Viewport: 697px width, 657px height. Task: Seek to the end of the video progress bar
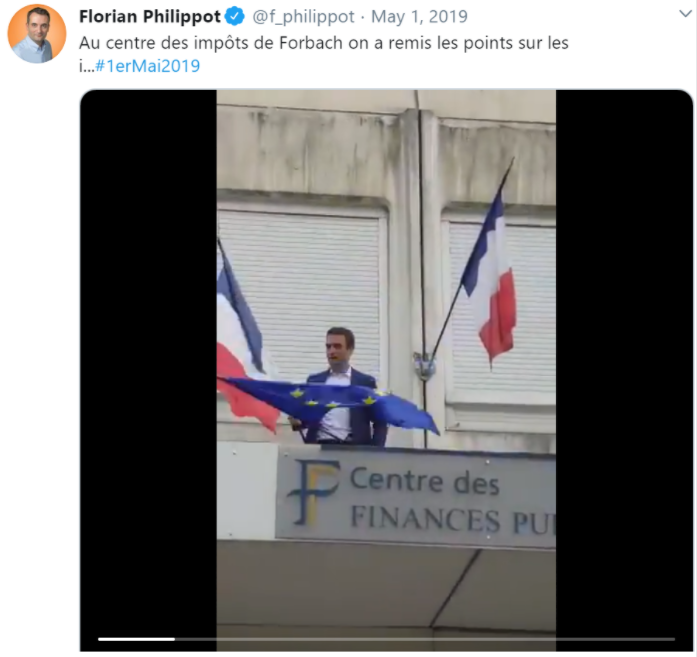[x=675, y=639]
